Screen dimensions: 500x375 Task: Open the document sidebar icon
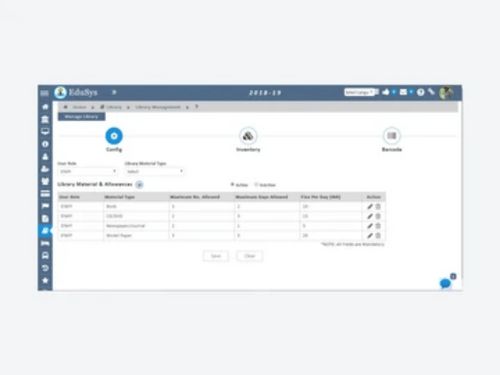pos(45,218)
